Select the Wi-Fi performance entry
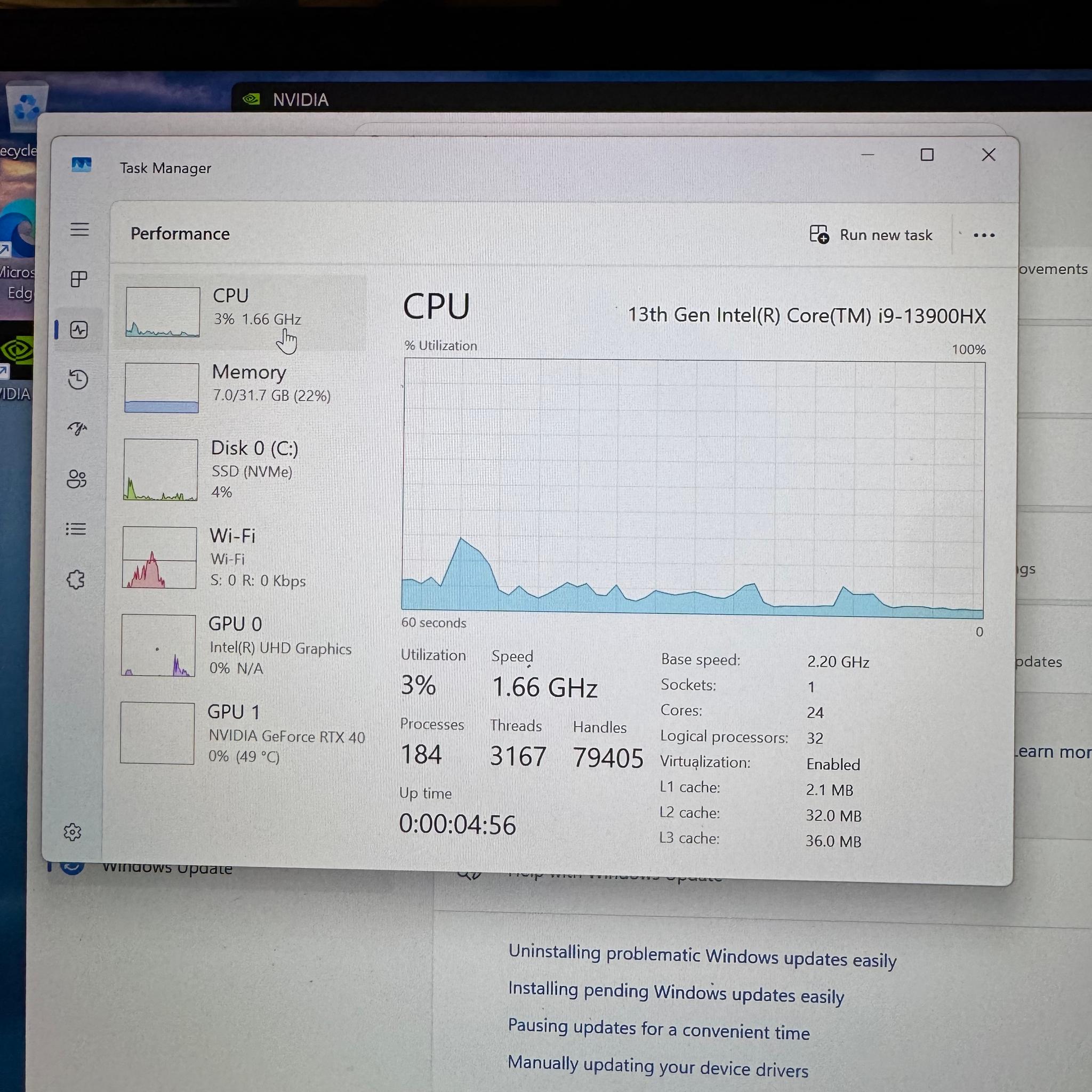Image resolution: width=1092 pixels, height=1092 pixels. (239, 558)
